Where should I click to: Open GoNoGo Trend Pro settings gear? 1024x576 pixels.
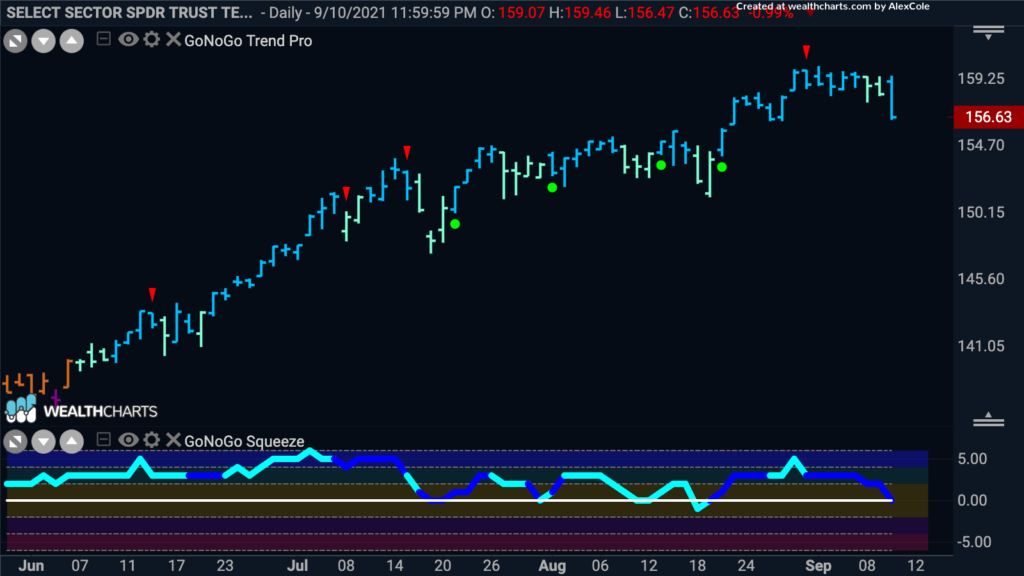coord(152,40)
